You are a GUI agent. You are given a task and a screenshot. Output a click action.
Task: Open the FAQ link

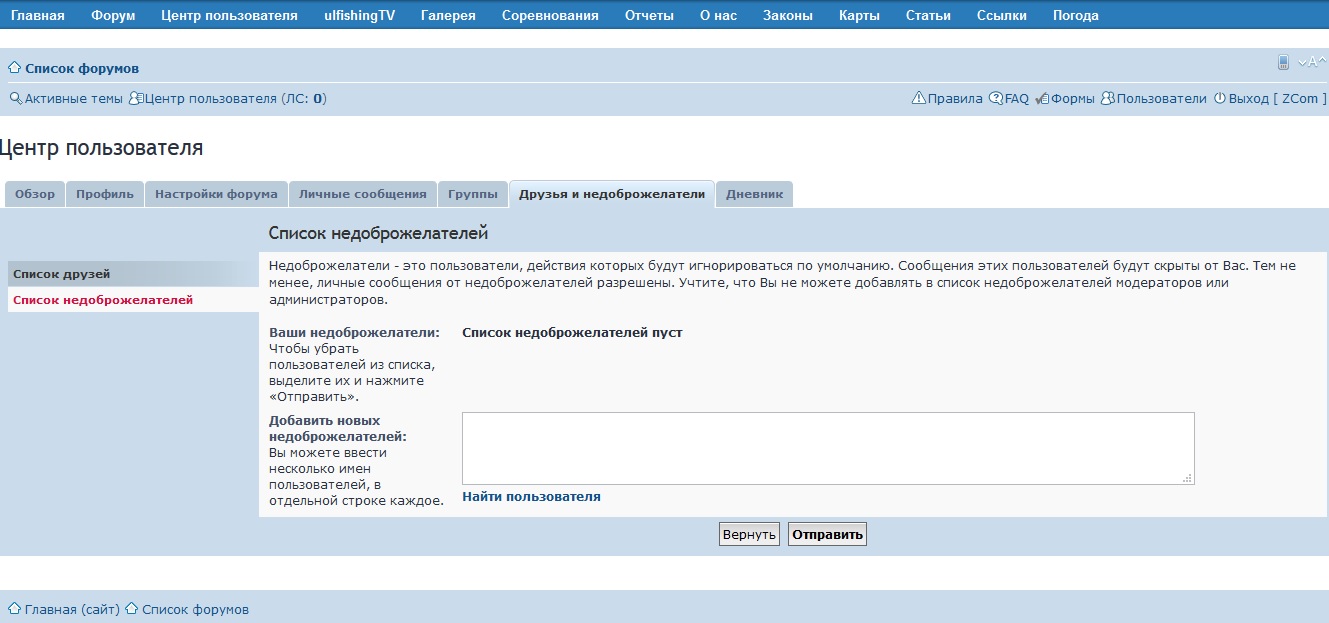point(1017,99)
